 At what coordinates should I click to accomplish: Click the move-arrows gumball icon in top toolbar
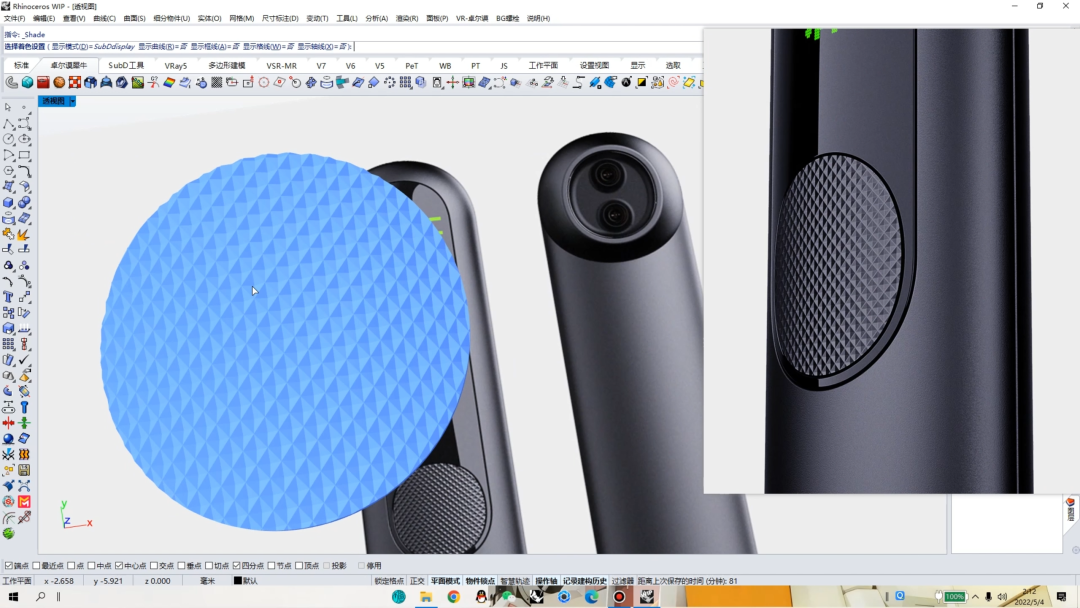point(453,83)
